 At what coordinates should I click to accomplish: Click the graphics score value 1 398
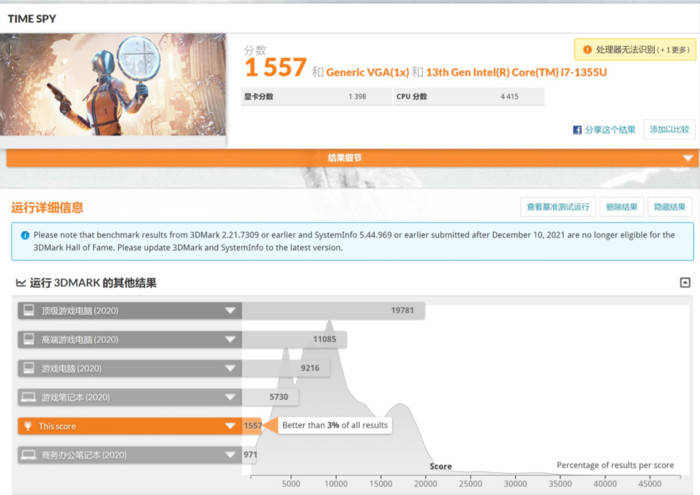click(x=357, y=96)
